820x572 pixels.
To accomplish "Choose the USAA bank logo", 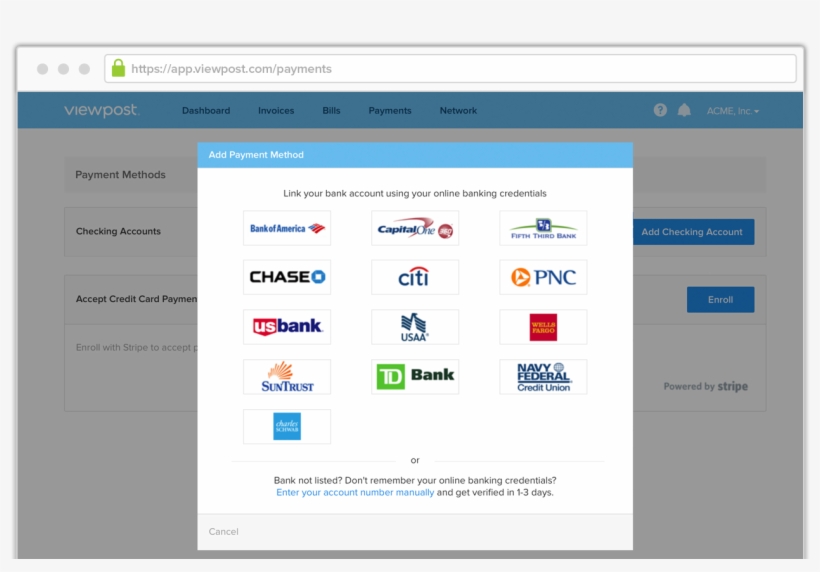I will [x=415, y=327].
